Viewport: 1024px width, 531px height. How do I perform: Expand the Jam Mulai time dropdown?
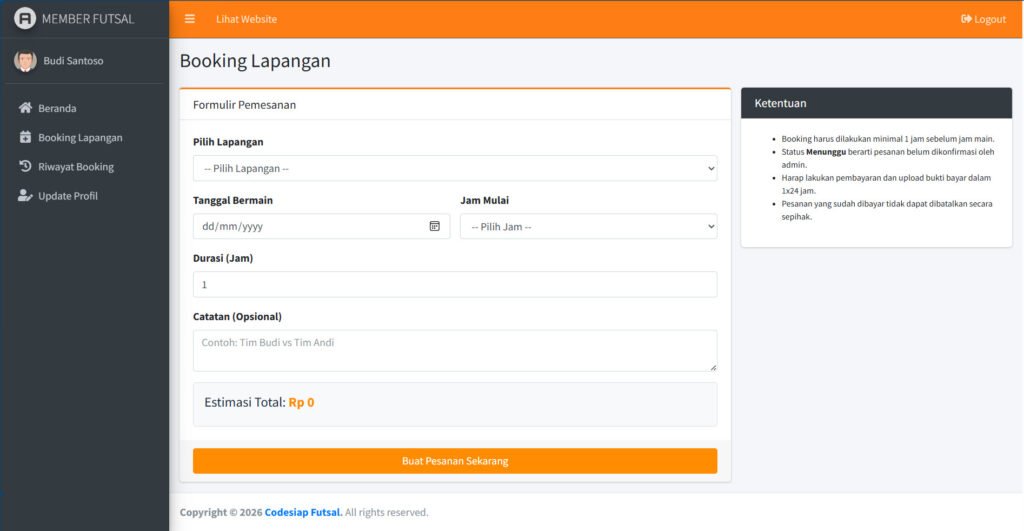click(x=588, y=226)
